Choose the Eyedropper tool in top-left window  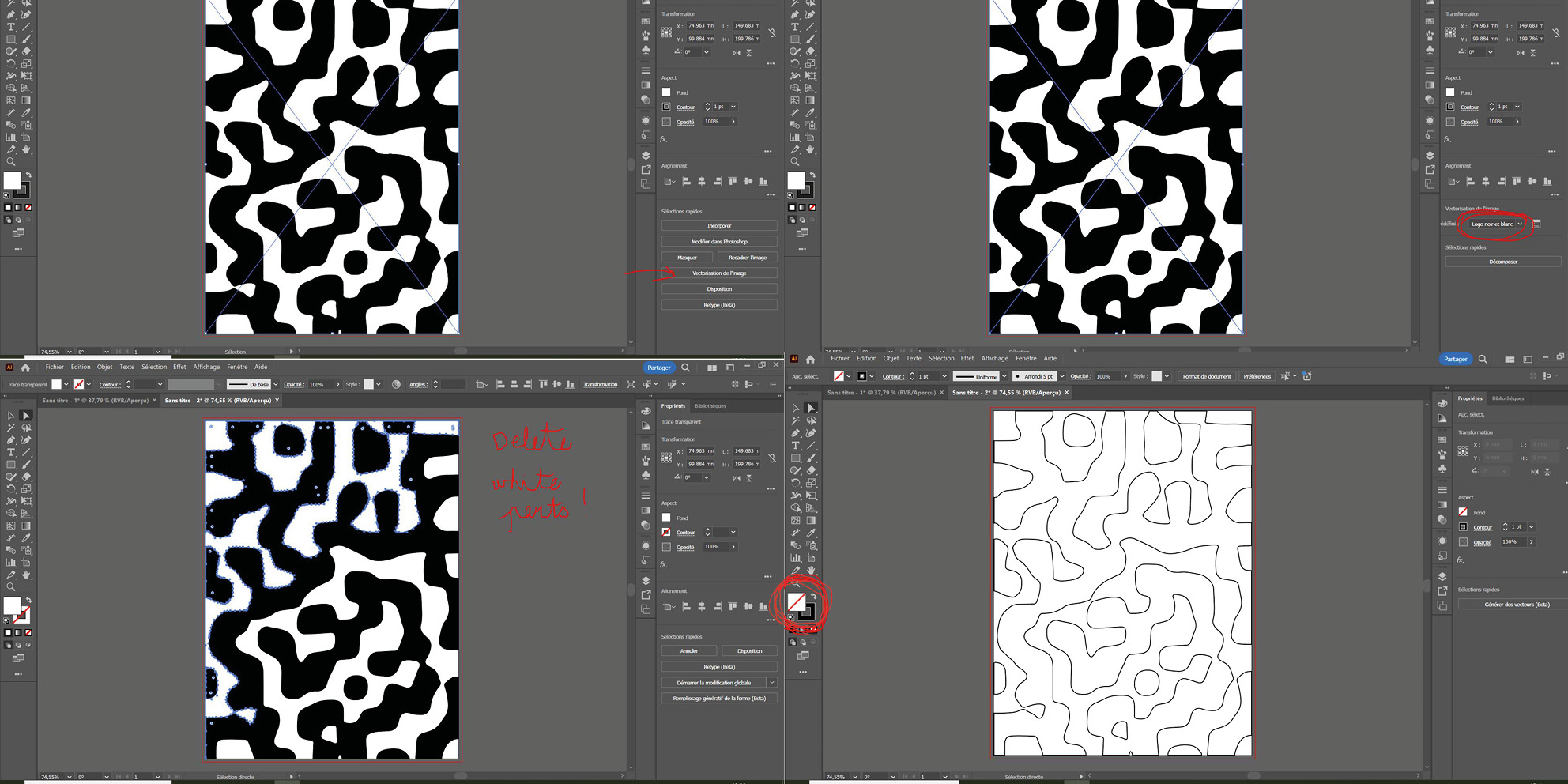[26, 112]
